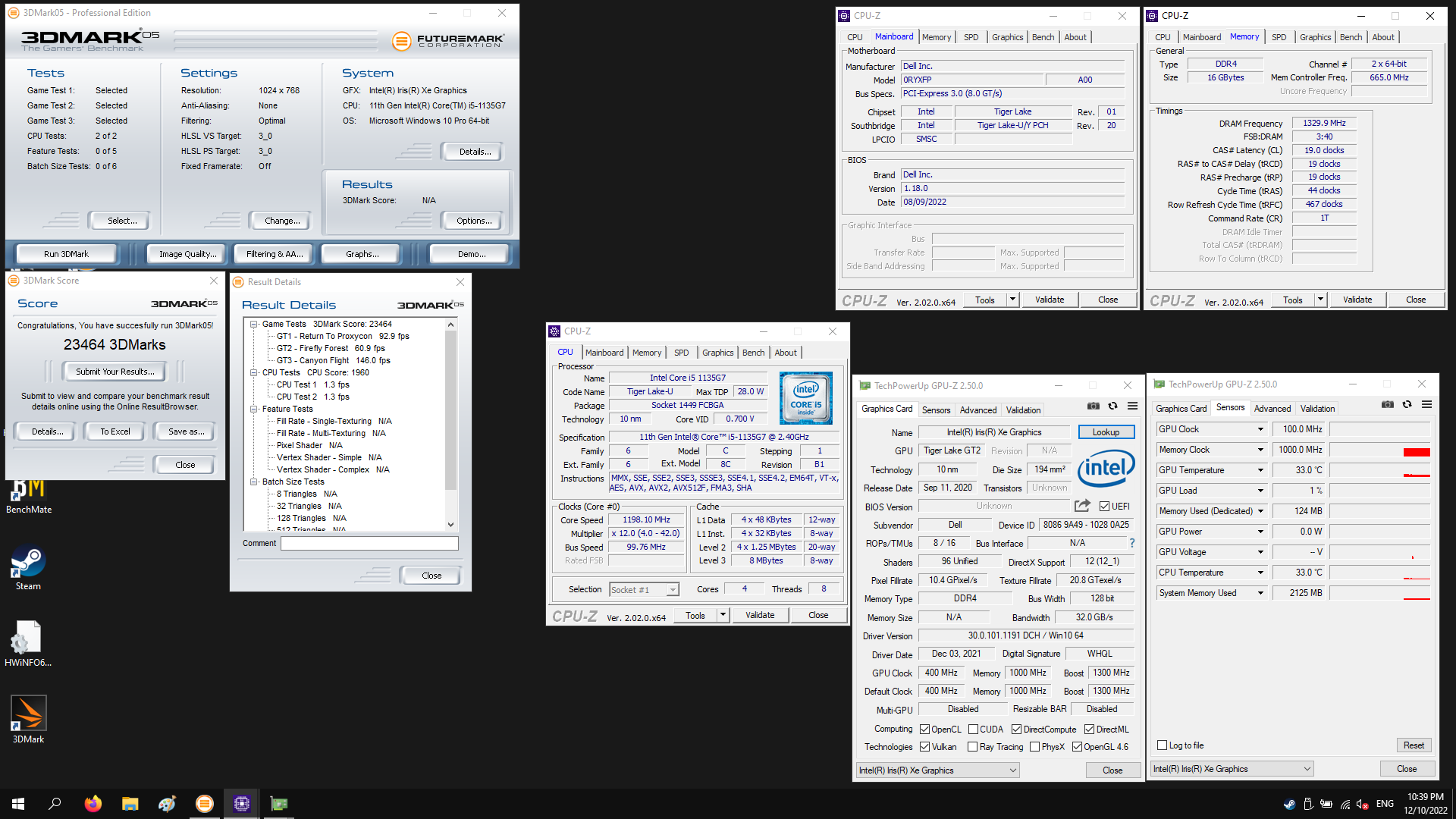1456x819 pixels.
Task: Toggle the CUDA checkbox
Action: 973,730
